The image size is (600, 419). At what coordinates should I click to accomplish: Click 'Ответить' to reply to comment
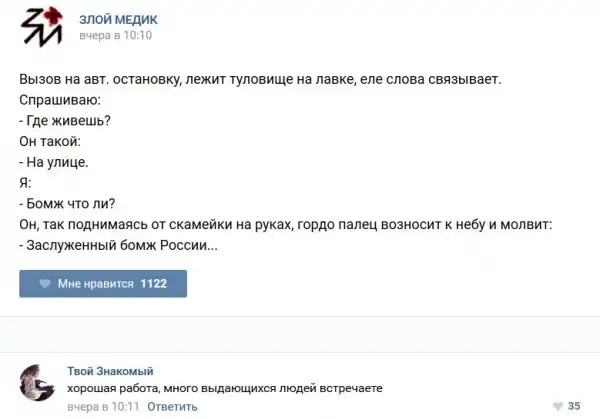172,407
